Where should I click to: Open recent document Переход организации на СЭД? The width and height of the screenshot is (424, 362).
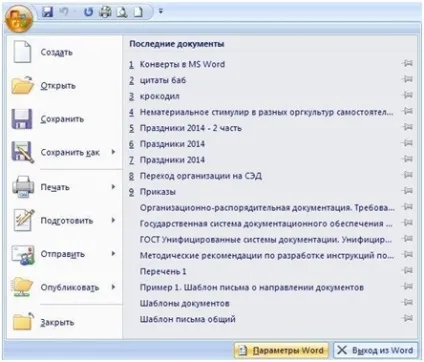tap(200, 176)
